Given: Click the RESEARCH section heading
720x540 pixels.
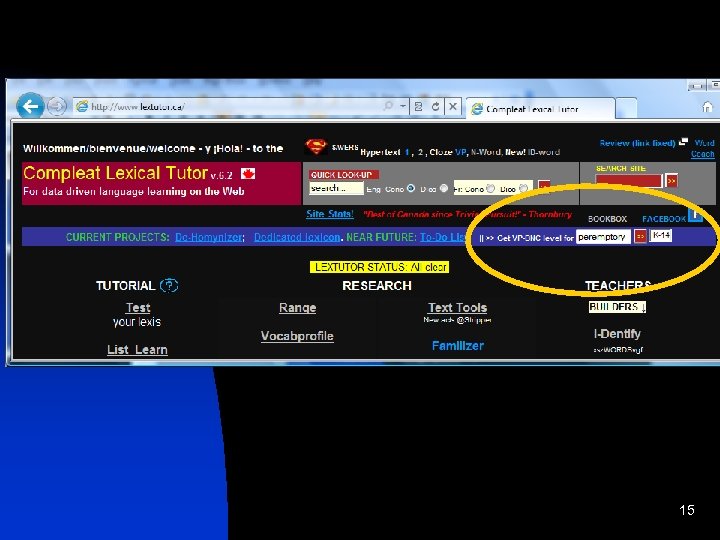Looking at the screenshot, I should point(377,286).
